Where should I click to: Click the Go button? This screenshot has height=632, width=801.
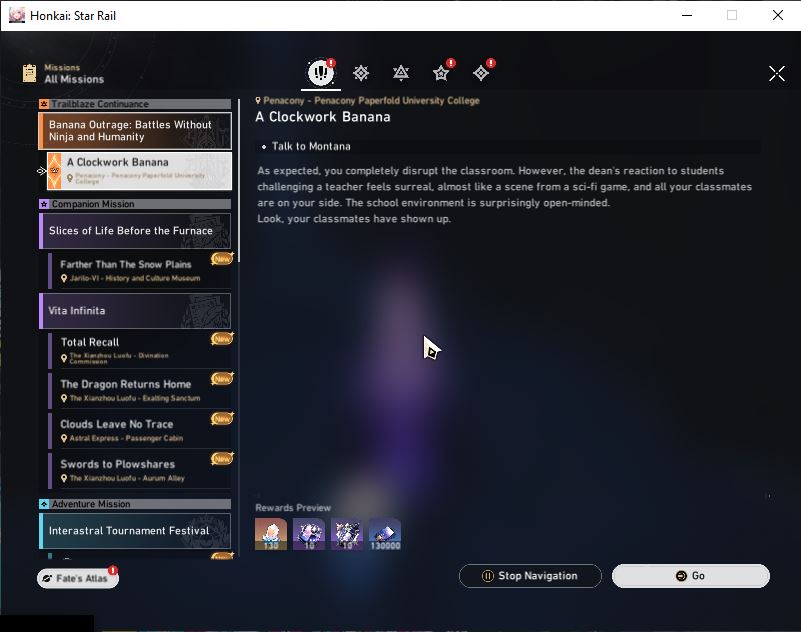(x=691, y=576)
